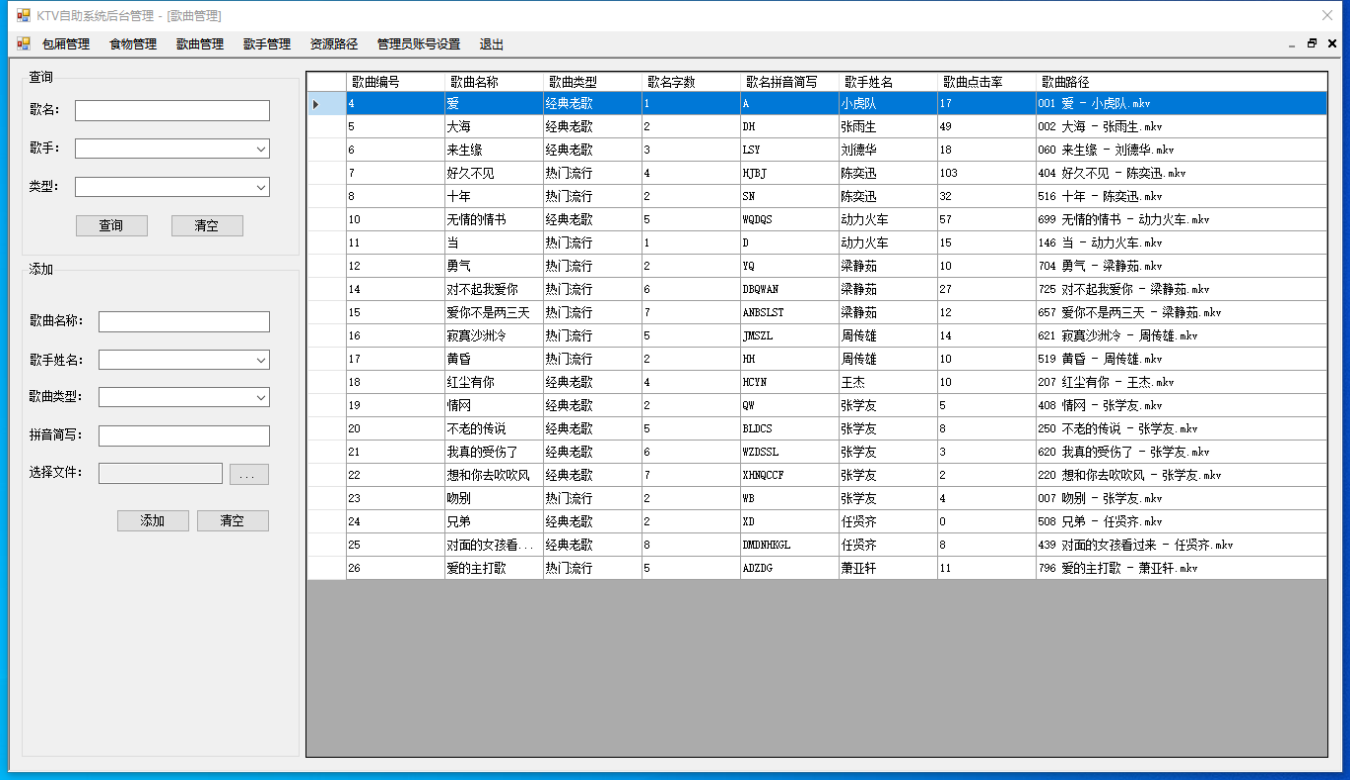The image size is (1350, 780).
Task: Click the 选择文件 path field
Action: 160,474
